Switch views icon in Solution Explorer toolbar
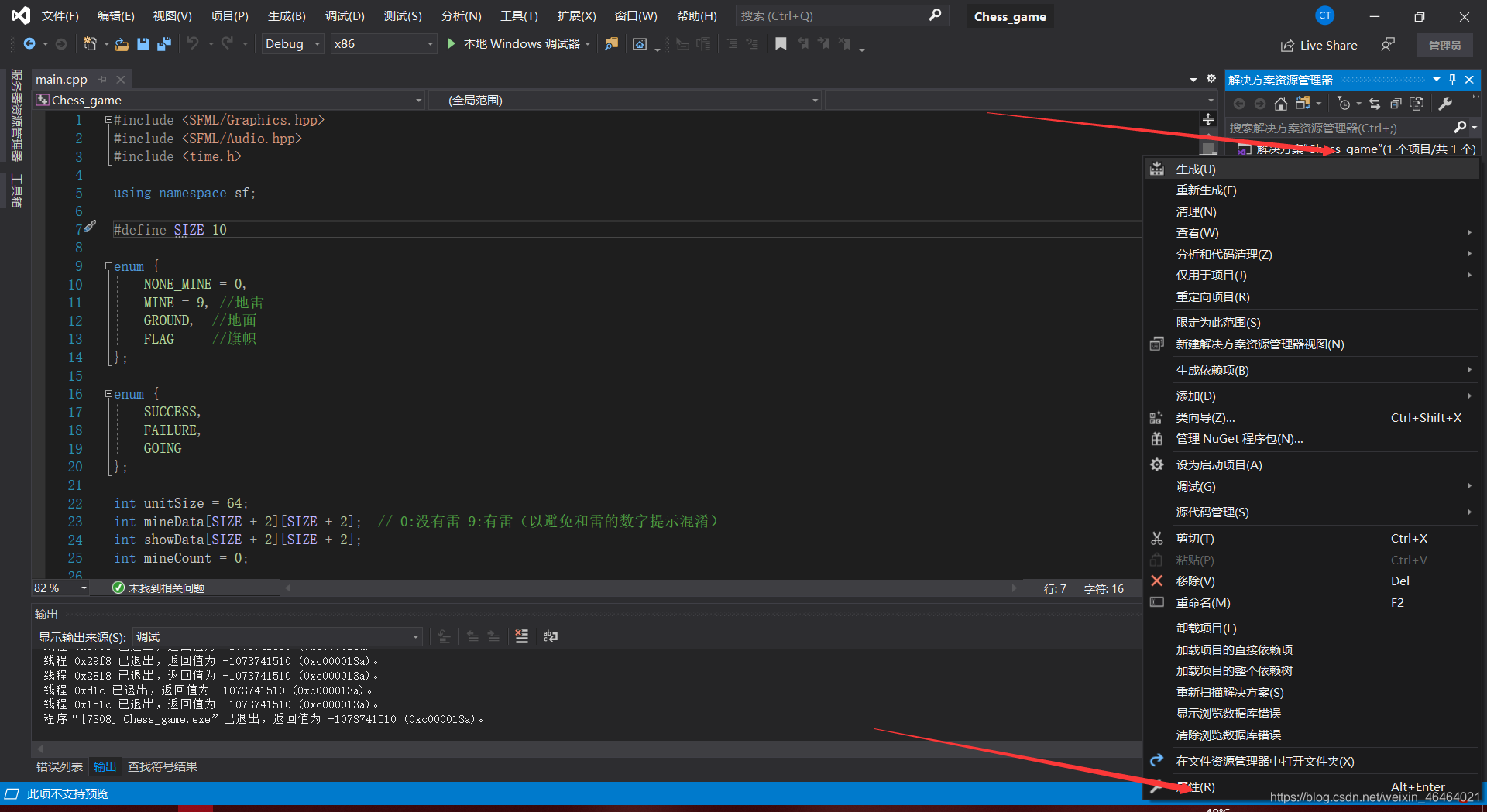Screen dimensions: 1487x812 pyautogui.click(x=1303, y=104)
